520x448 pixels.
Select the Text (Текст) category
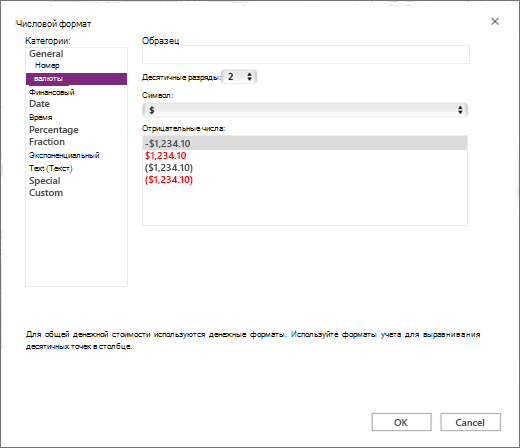50,168
